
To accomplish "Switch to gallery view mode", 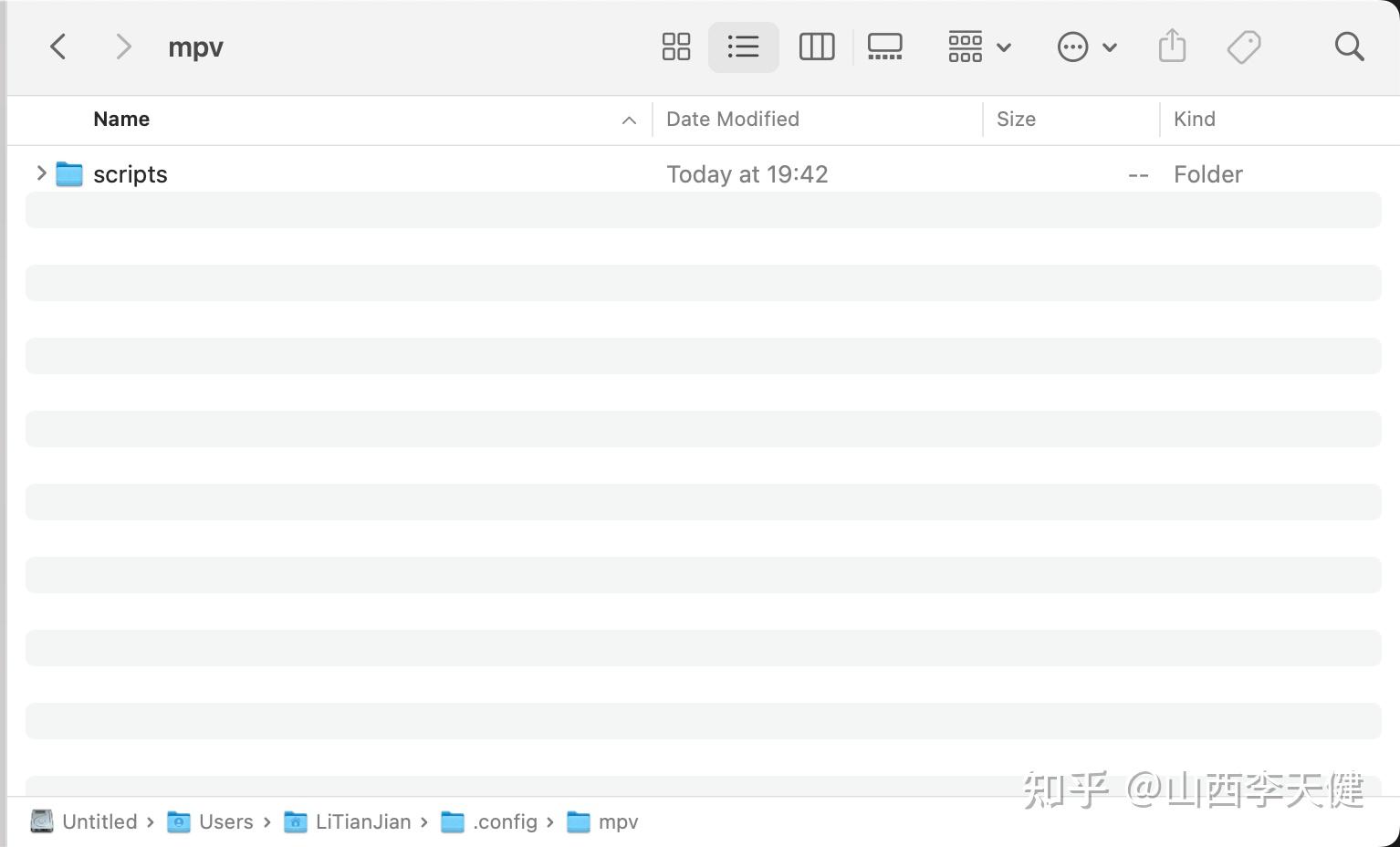I will (x=883, y=47).
